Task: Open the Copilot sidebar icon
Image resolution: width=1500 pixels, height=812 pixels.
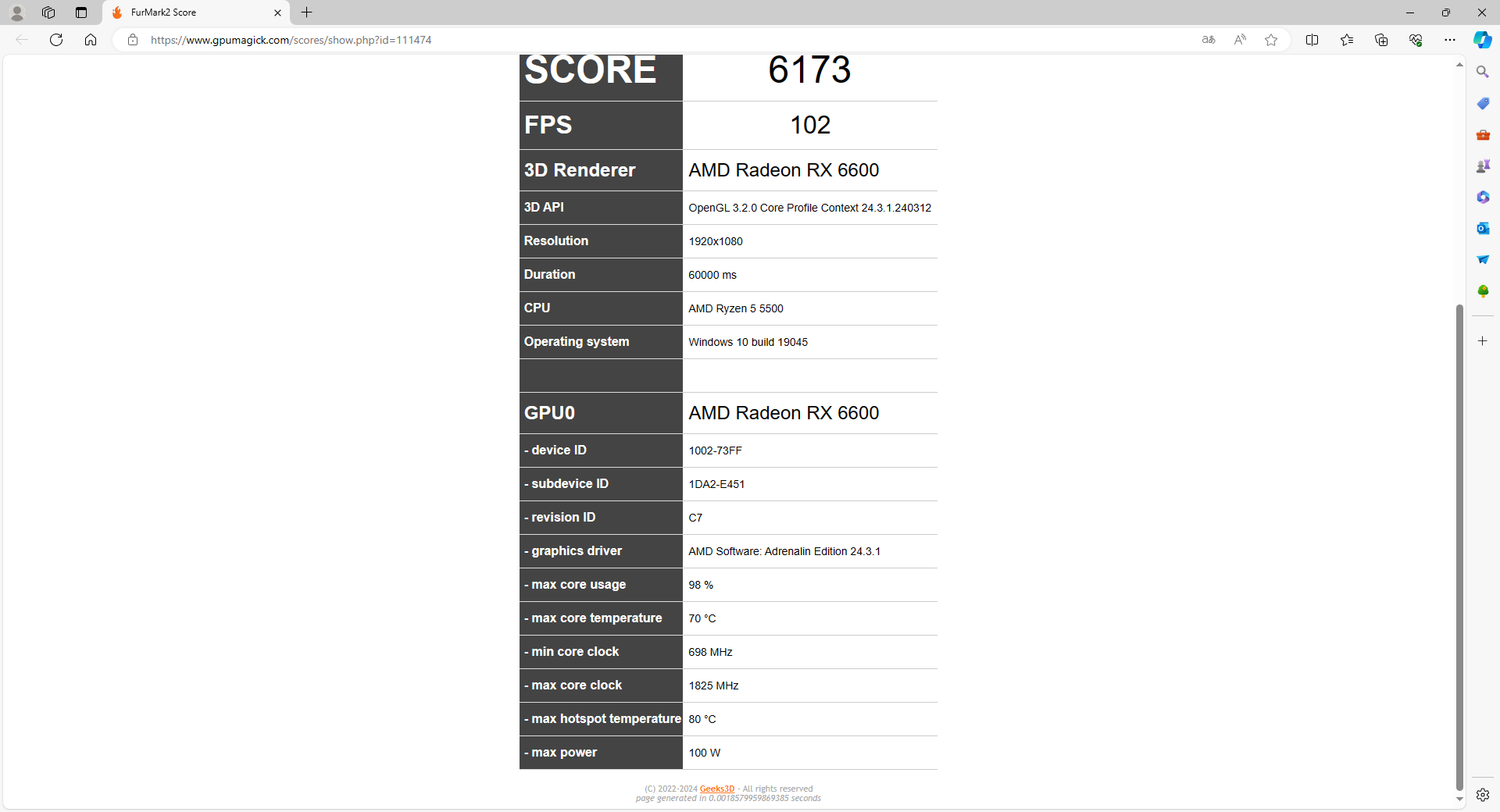Action: [1482, 40]
